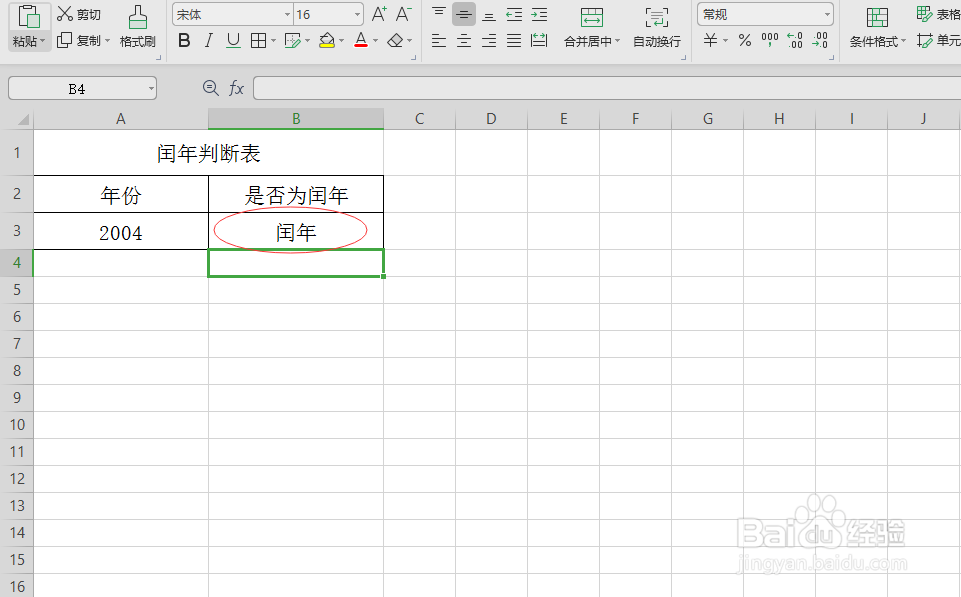Image resolution: width=961 pixels, height=597 pixels.
Task: Open the conditional formatting (条件格式) menu
Action: pos(877,27)
